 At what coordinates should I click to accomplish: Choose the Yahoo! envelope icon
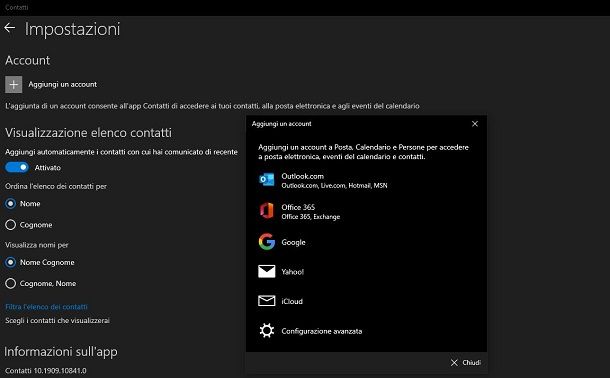pyautogui.click(x=266, y=271)
